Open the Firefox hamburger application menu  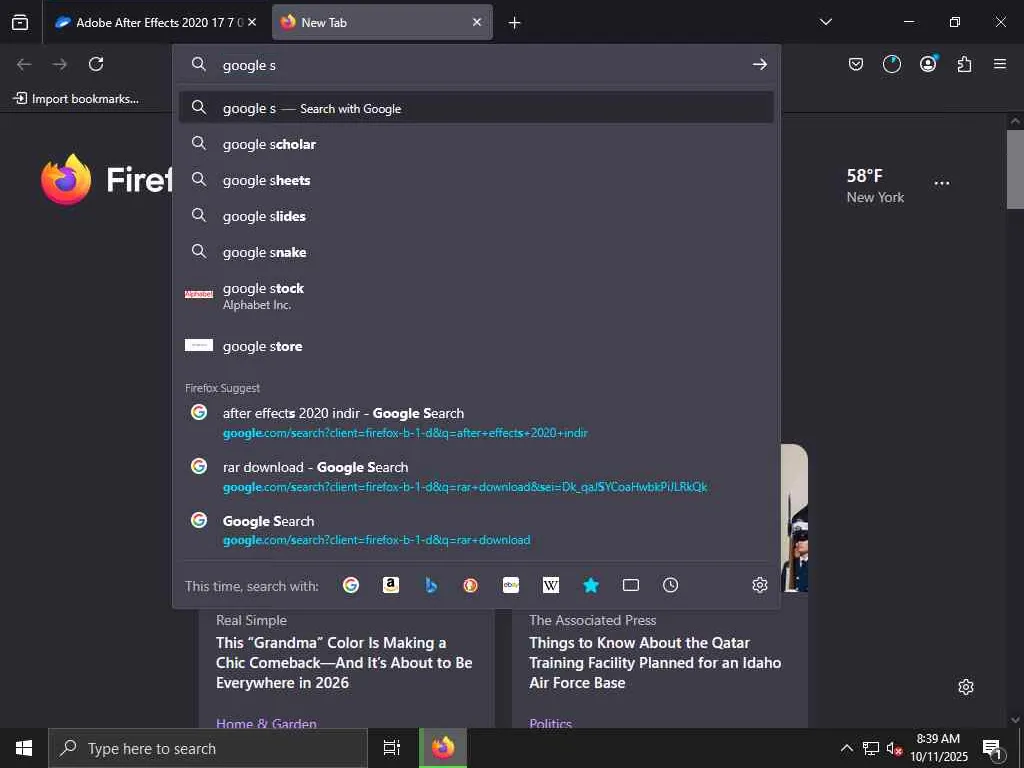(1000, 64)
